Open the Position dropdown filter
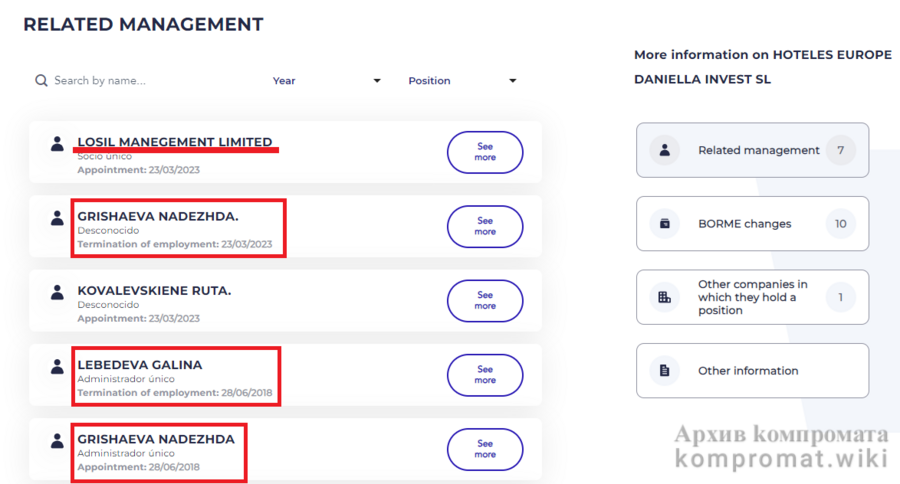Screen dimensions: 900x484 tap(462, 81)
